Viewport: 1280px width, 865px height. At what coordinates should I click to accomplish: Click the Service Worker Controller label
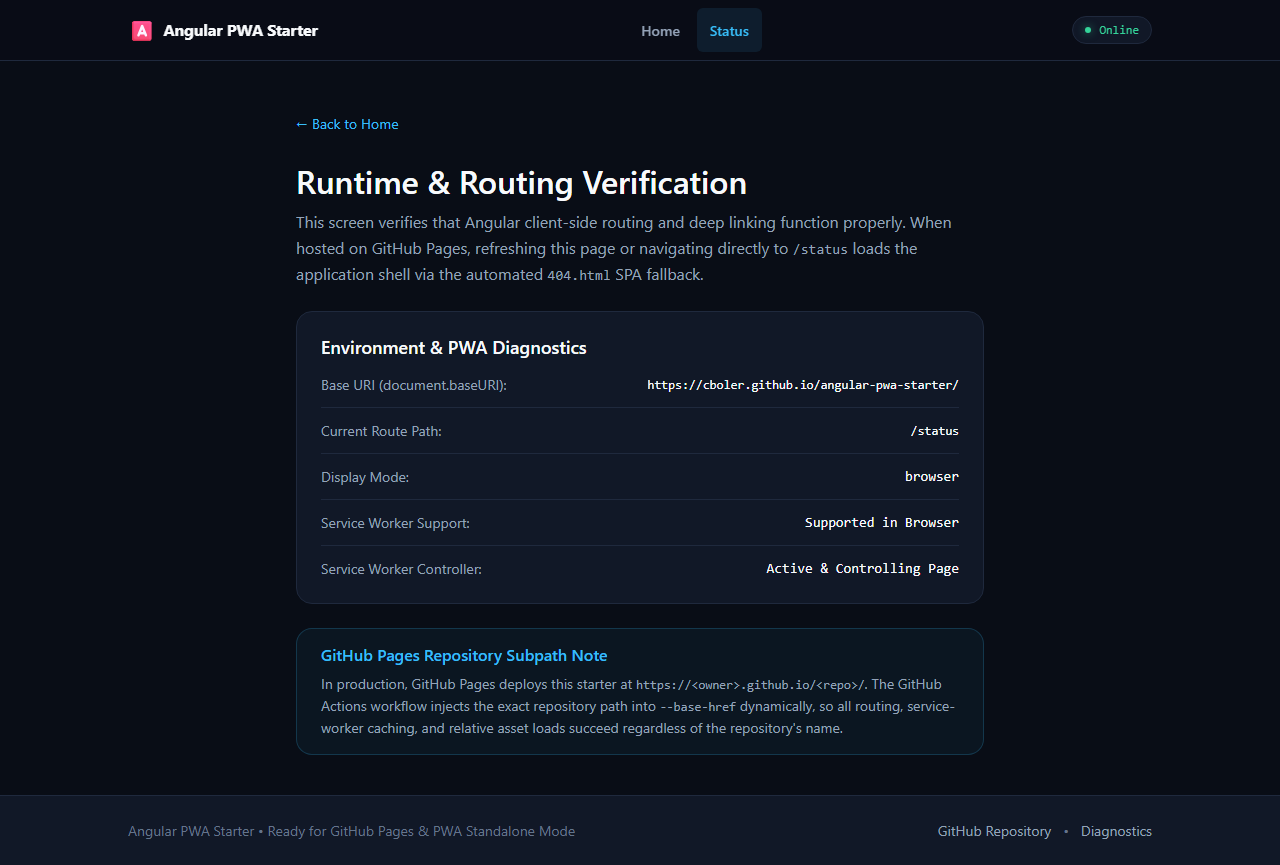tap(401, 569)
